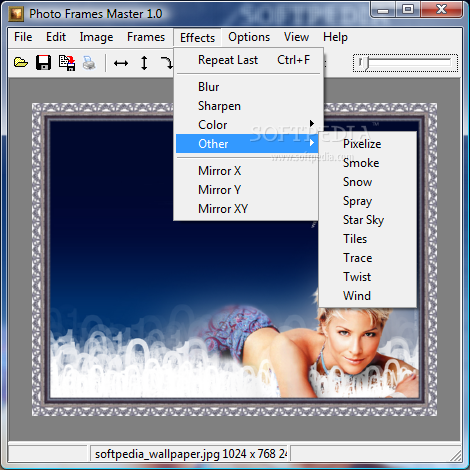Maximize the Photo Frames Master window
Screen dimensions: 470x470
[x=408, y=10]
